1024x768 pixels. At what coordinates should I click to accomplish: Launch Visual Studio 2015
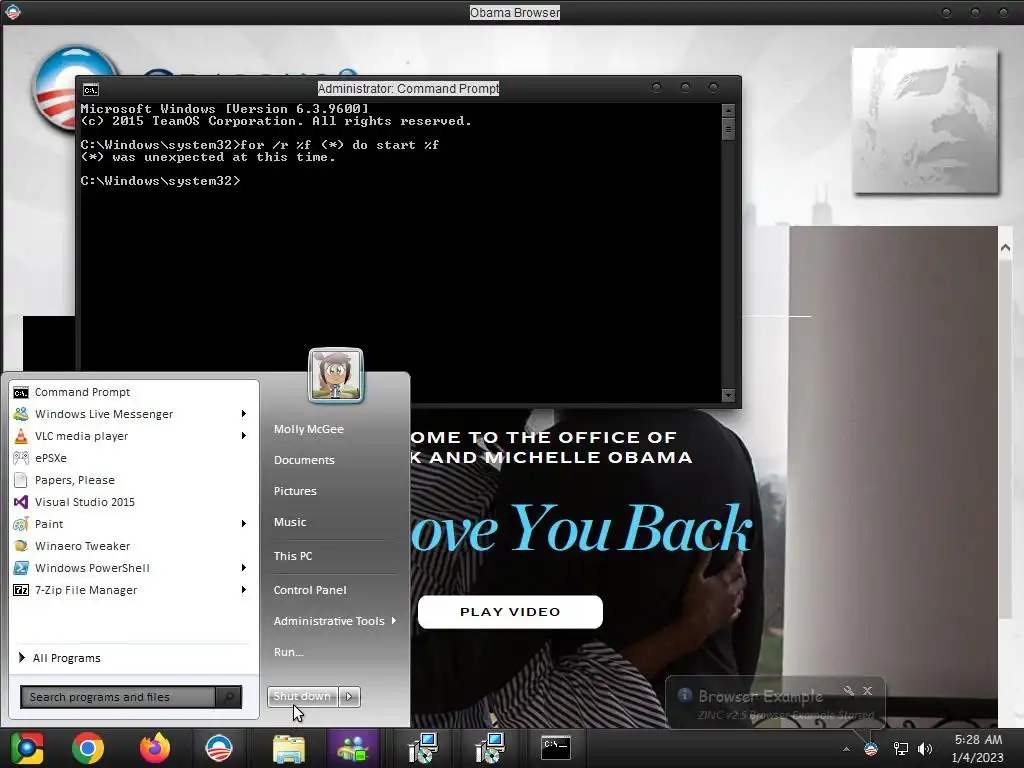coord(134,502)
